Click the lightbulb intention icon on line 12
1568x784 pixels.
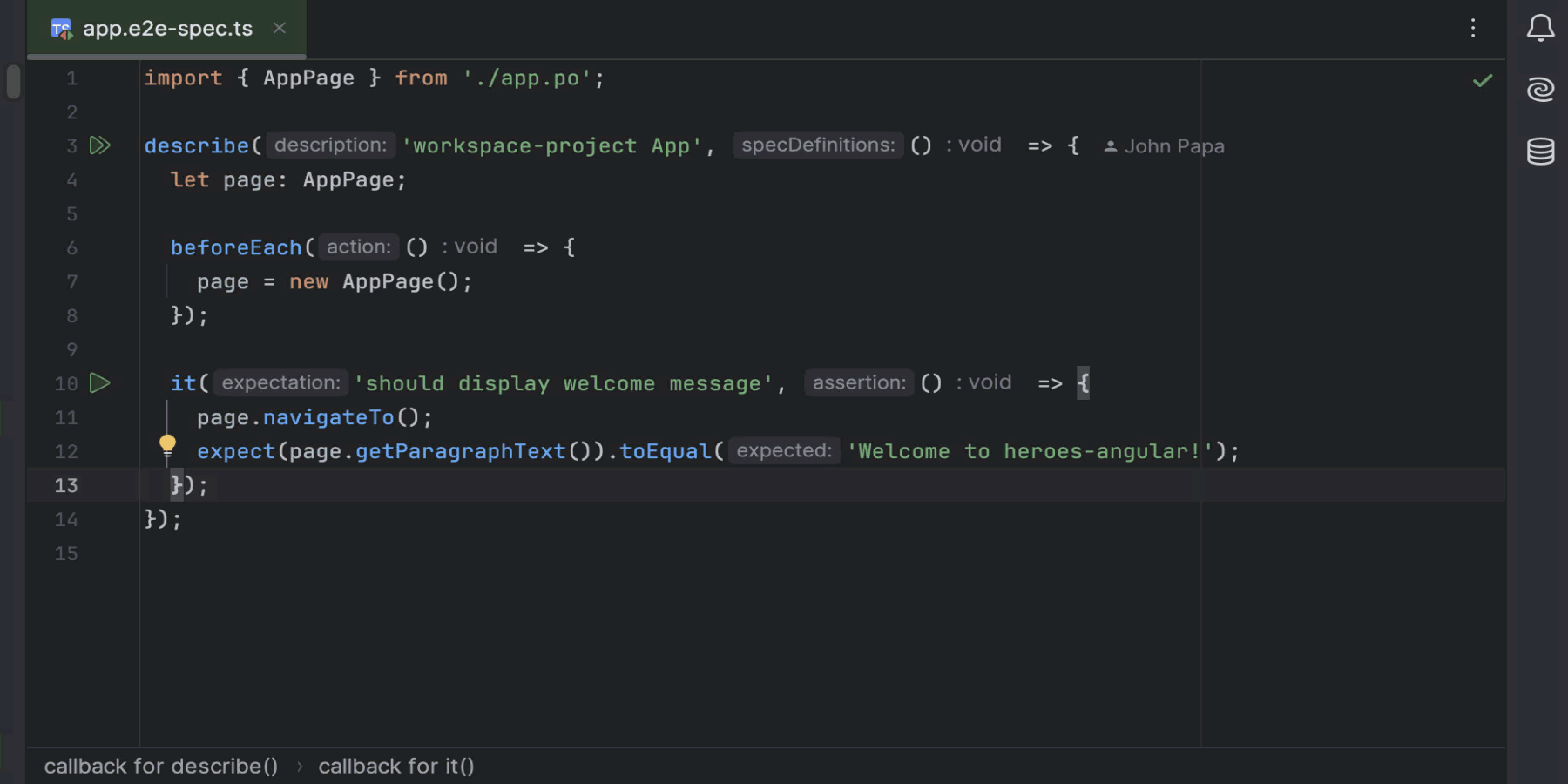point(167,445)
